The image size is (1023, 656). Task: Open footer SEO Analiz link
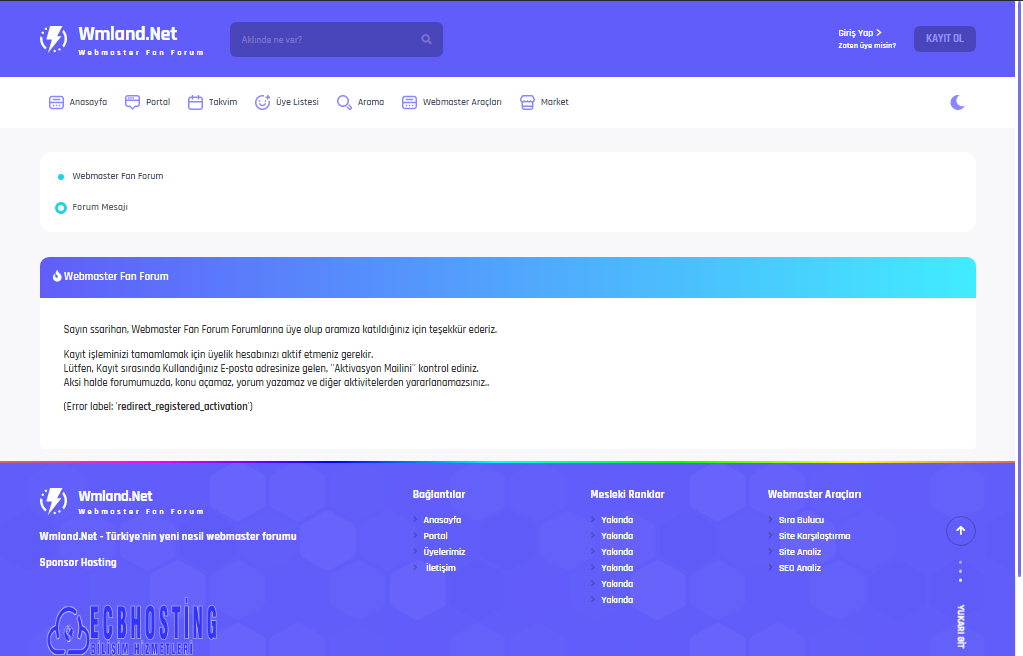click(799, 568)
